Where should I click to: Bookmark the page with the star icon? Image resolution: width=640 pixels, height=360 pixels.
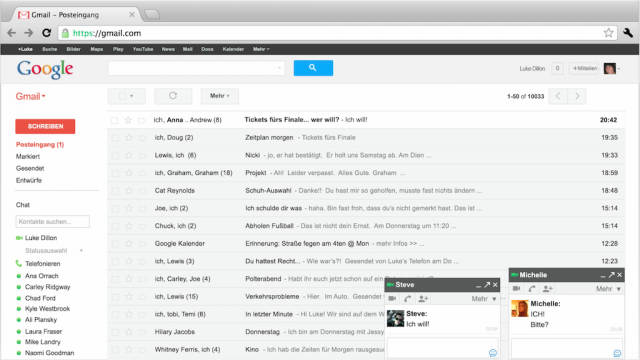click(x=609, y=33)
